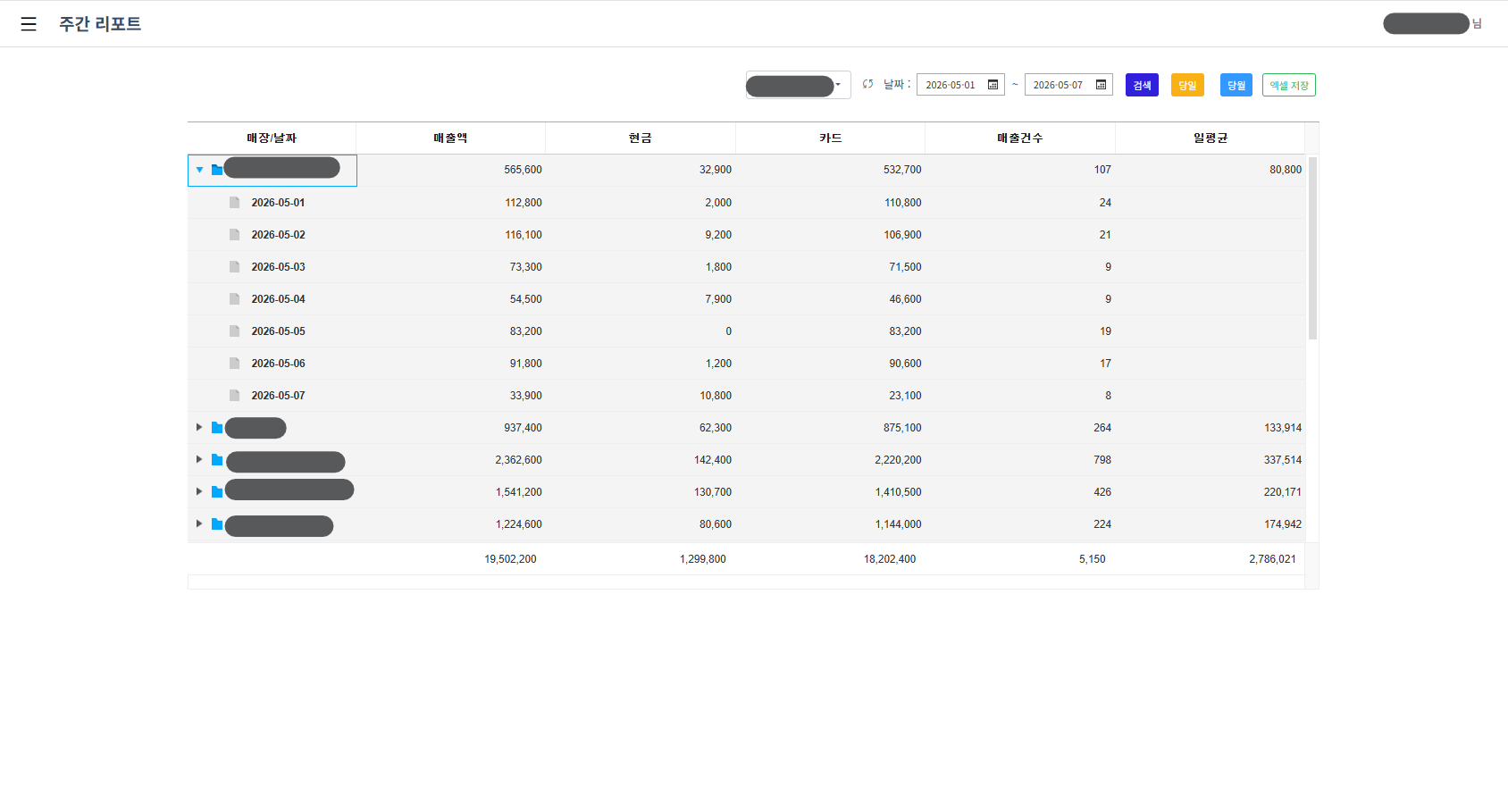The image size is (1508, 812).
Task: Click the 엑셀 저장 export button
Action: pos(1289,85)
